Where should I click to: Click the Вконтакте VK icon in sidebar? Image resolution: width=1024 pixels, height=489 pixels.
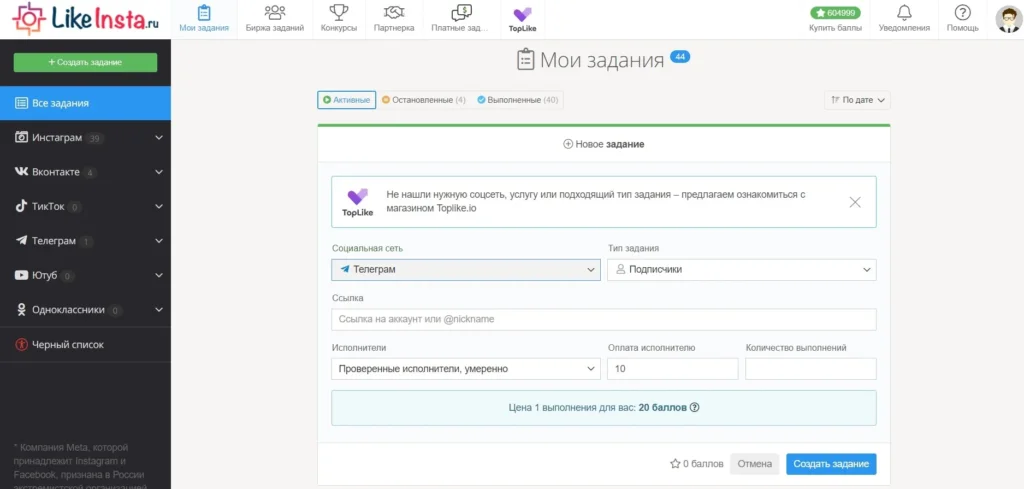tap(22, 172)
